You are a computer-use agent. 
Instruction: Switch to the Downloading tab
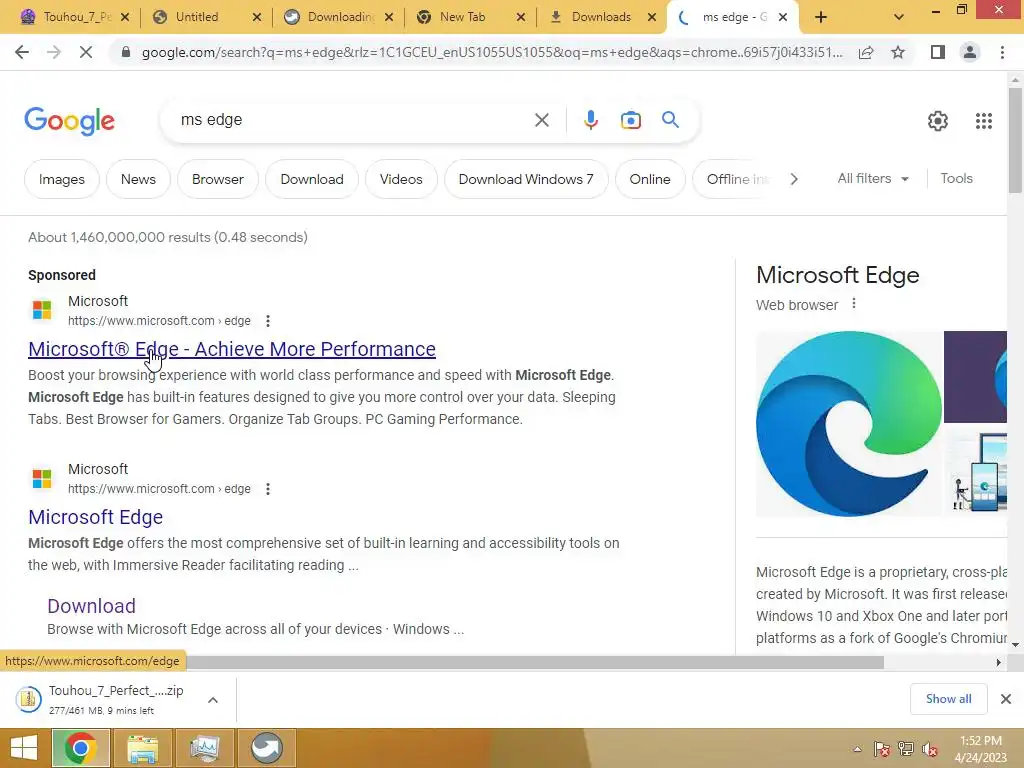(332, 17)
